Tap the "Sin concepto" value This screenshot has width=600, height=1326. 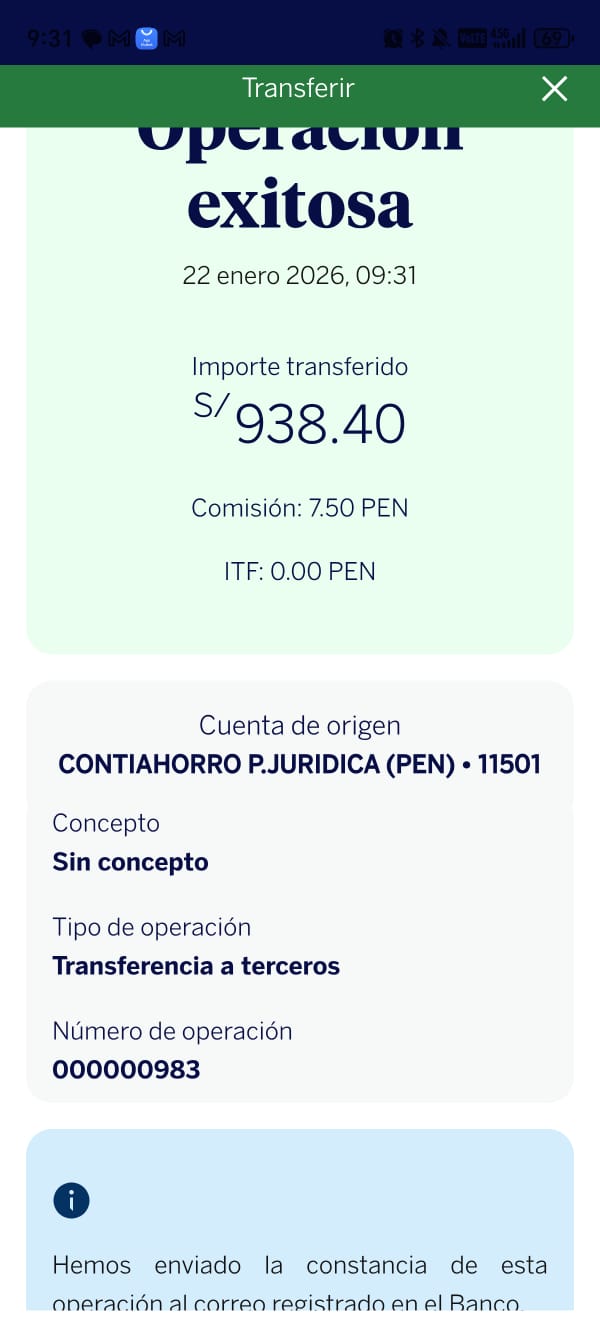[x=130, y=862]
